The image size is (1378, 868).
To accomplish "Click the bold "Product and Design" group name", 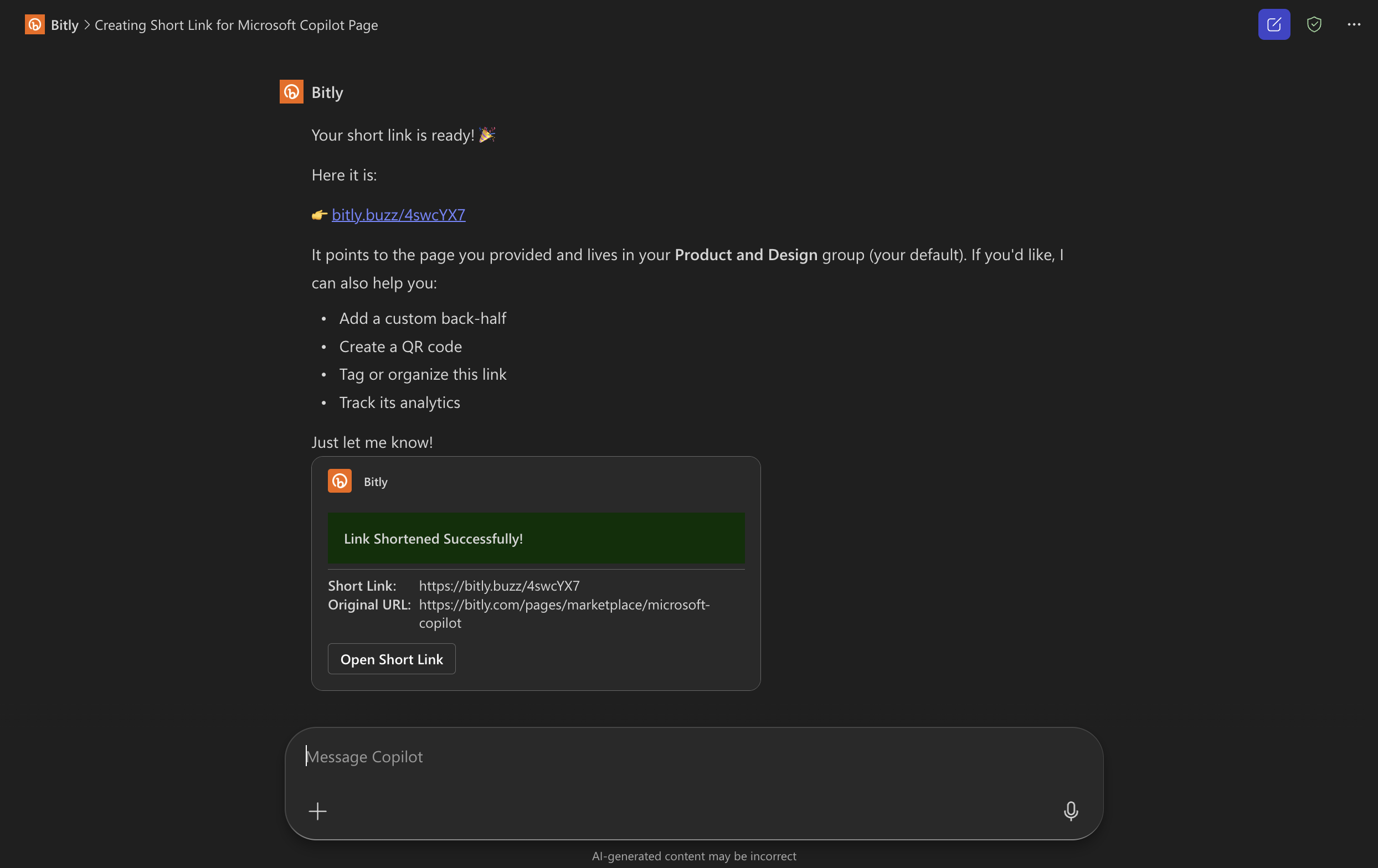I will point(745,255).
